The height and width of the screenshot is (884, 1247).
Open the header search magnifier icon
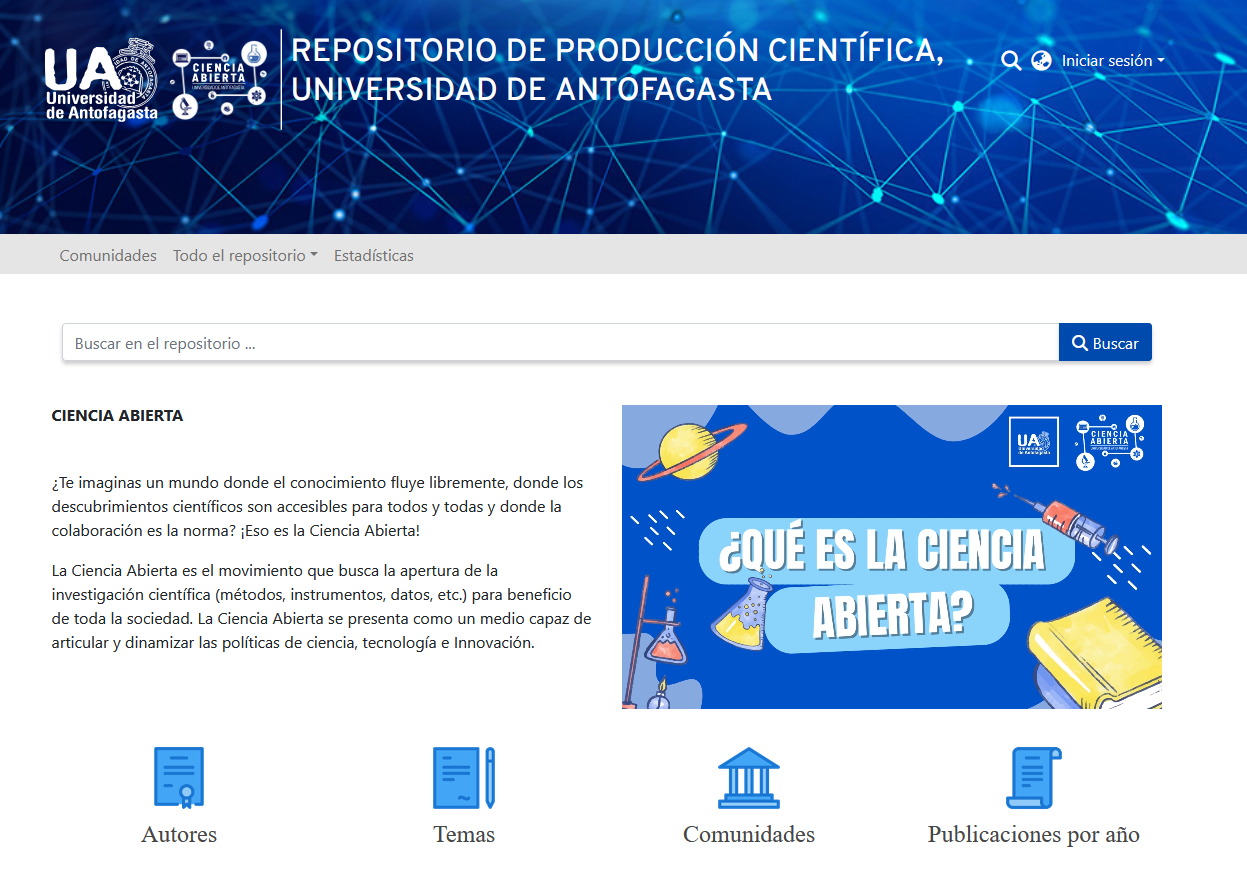(x=1011, y=61)
